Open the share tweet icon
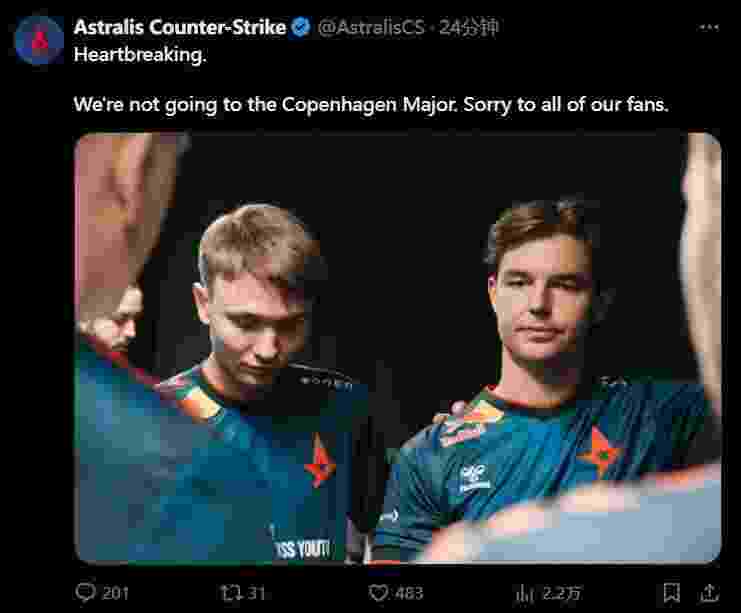The width and height of the screenshot is (741, 613). point(709,593)
